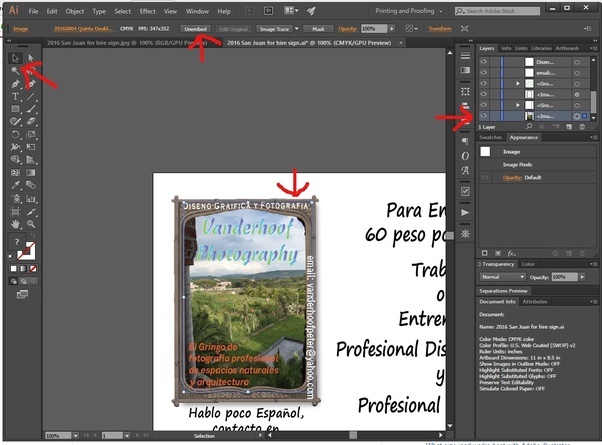Click the Unembed button
This screenshot has height=445, width=602.
[x=195, y=29]
